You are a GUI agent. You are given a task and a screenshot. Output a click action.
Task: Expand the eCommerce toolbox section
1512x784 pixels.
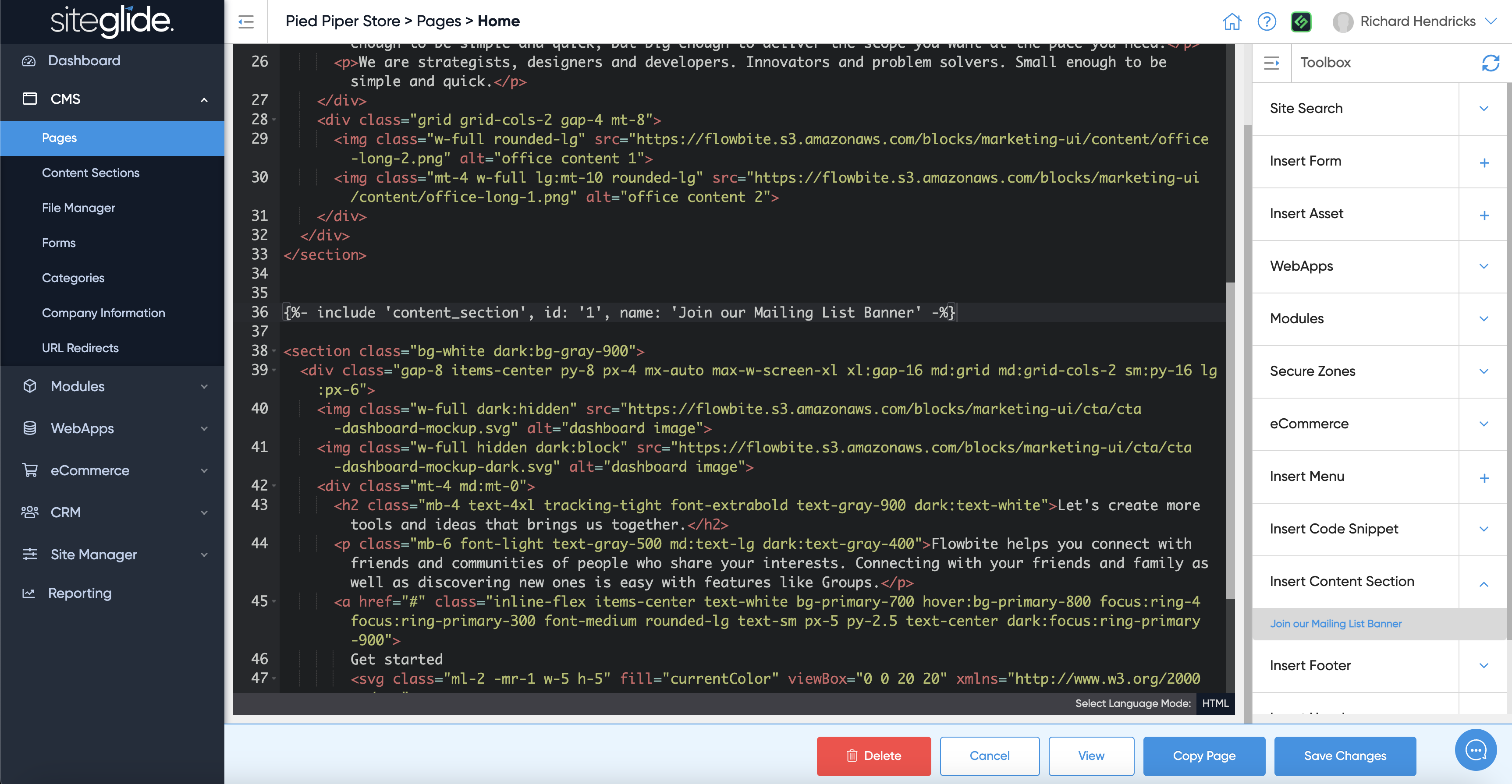(x=1484, y=424)
